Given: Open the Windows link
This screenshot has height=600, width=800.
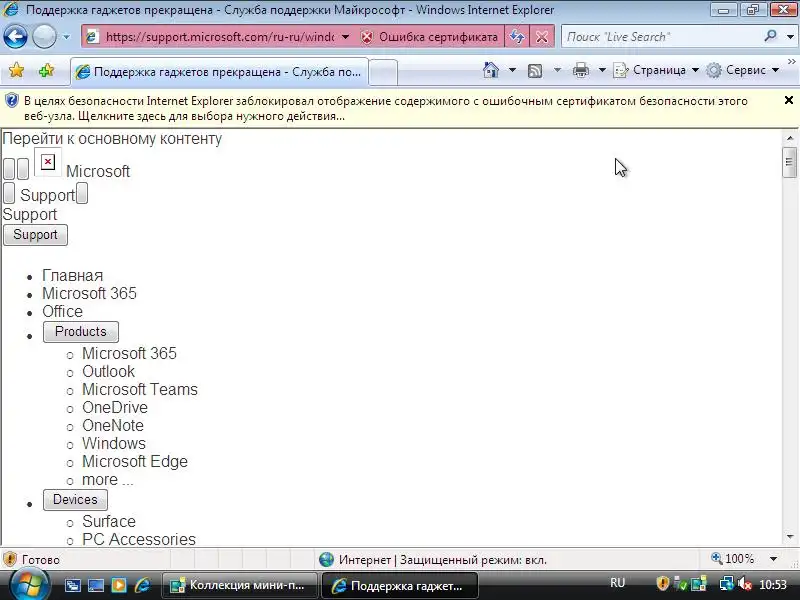Looking at the screenshot, I should coord(114,443).
